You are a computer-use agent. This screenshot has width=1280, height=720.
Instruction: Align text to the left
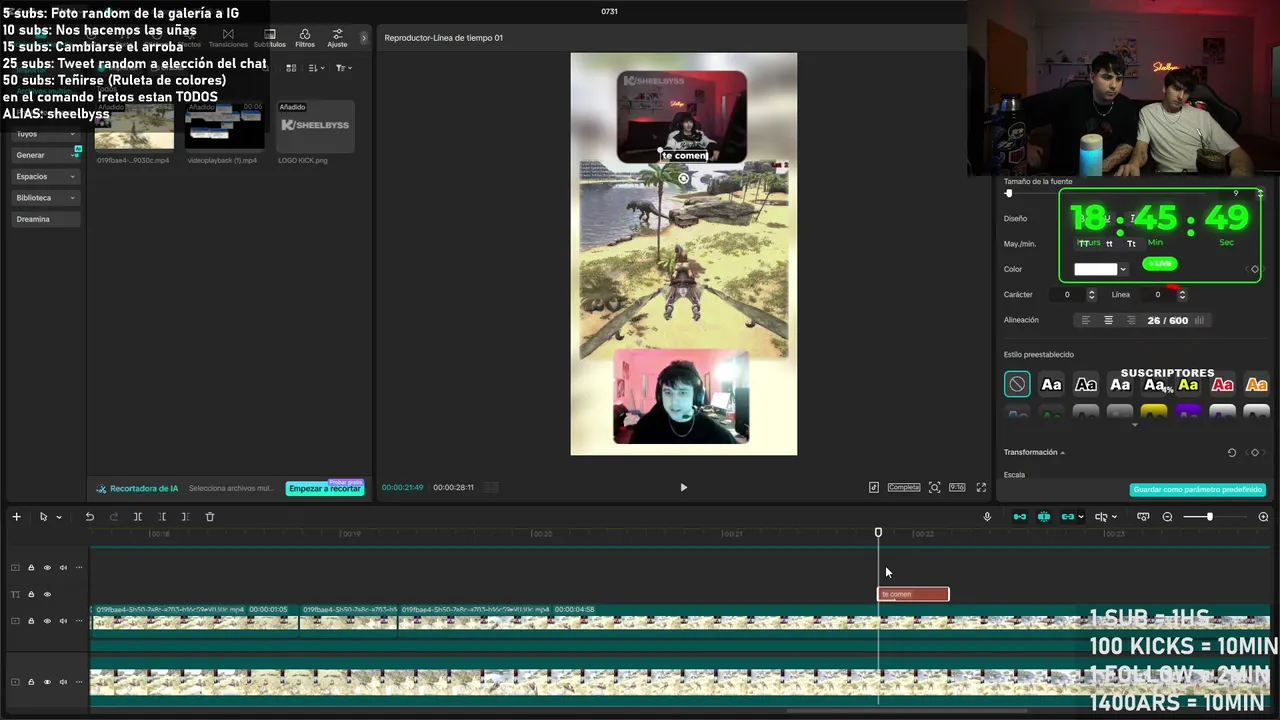[x=1086, y=320]
